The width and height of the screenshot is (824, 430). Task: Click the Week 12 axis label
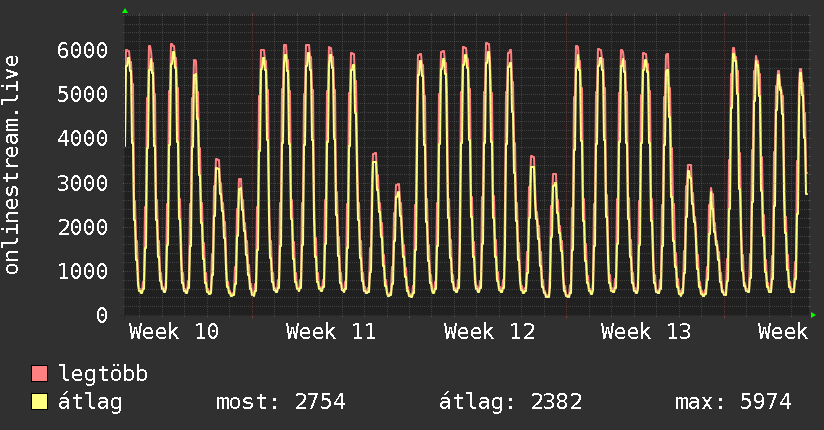pos(489,332)
